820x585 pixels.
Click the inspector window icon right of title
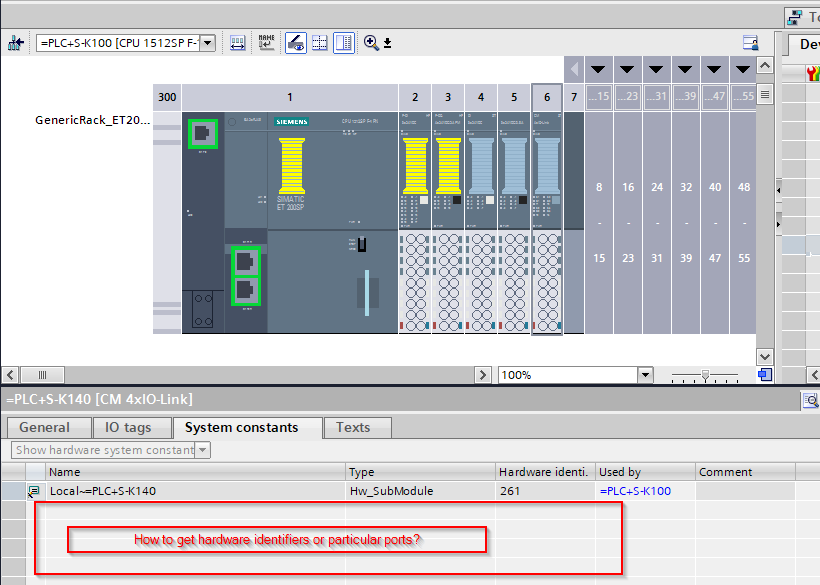pyautogui.click(x=811, y=400)
